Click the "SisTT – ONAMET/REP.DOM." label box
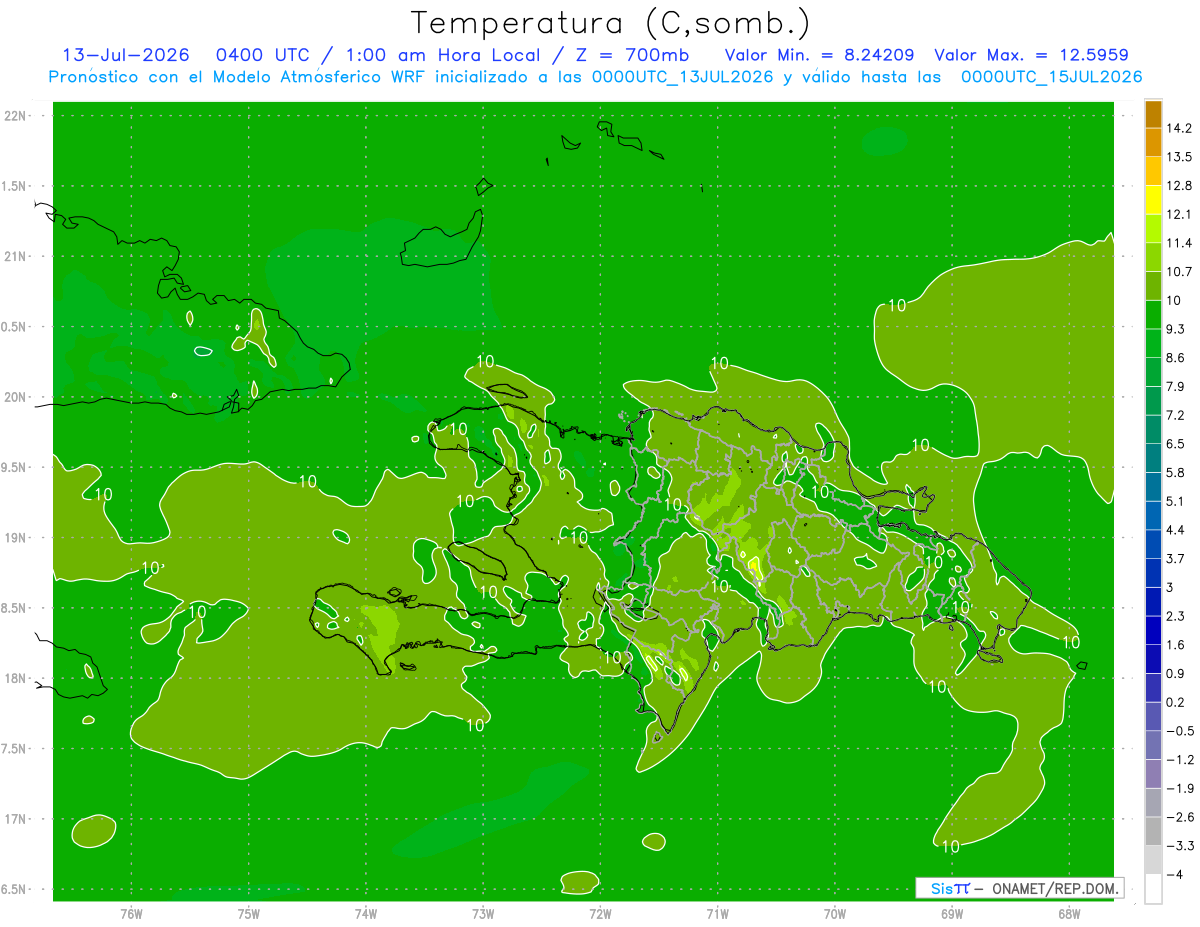 click(x=1019, y=888)
